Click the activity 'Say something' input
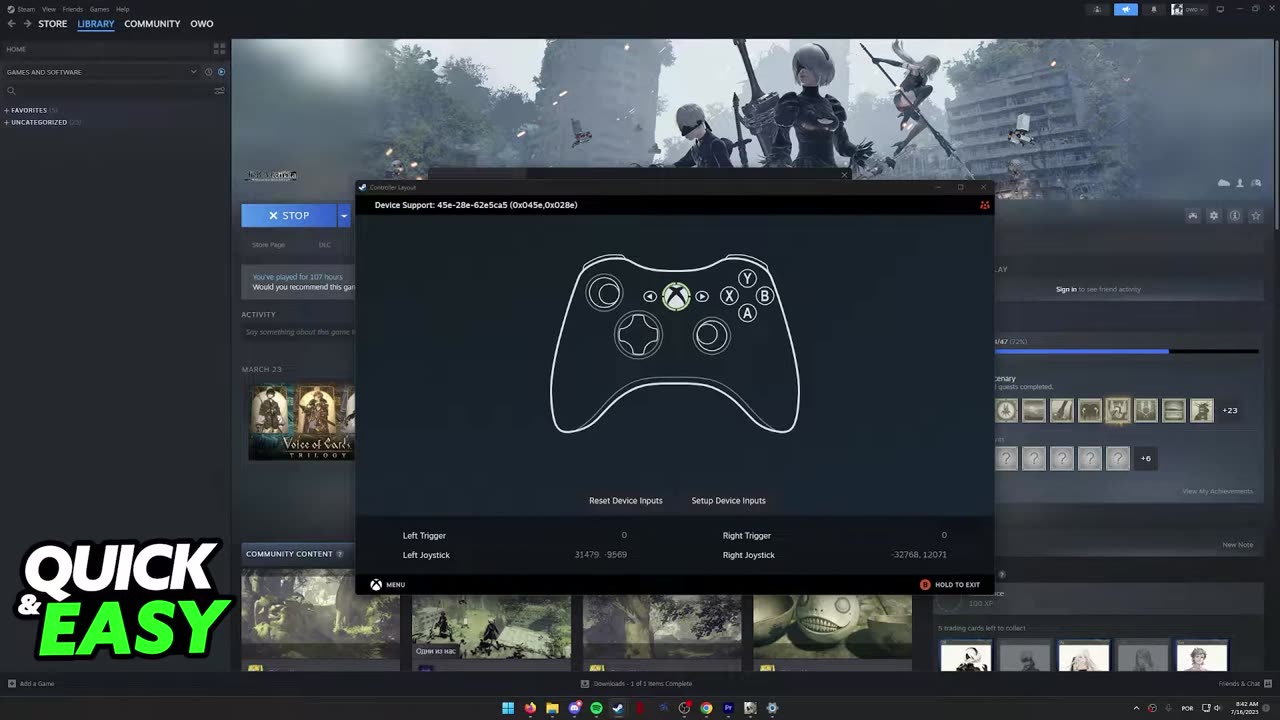The image size is (1280, 720). [x=299, y=332]
